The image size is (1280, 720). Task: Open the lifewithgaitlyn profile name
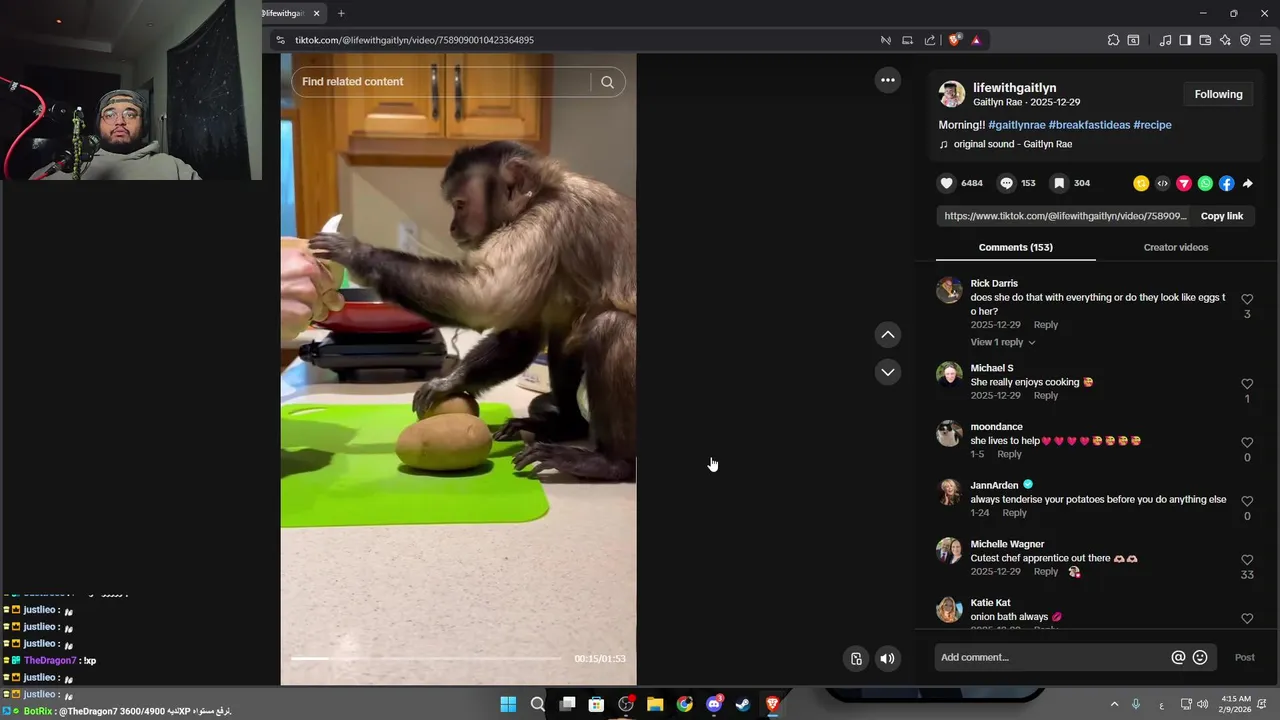(x=1014, y=88)
